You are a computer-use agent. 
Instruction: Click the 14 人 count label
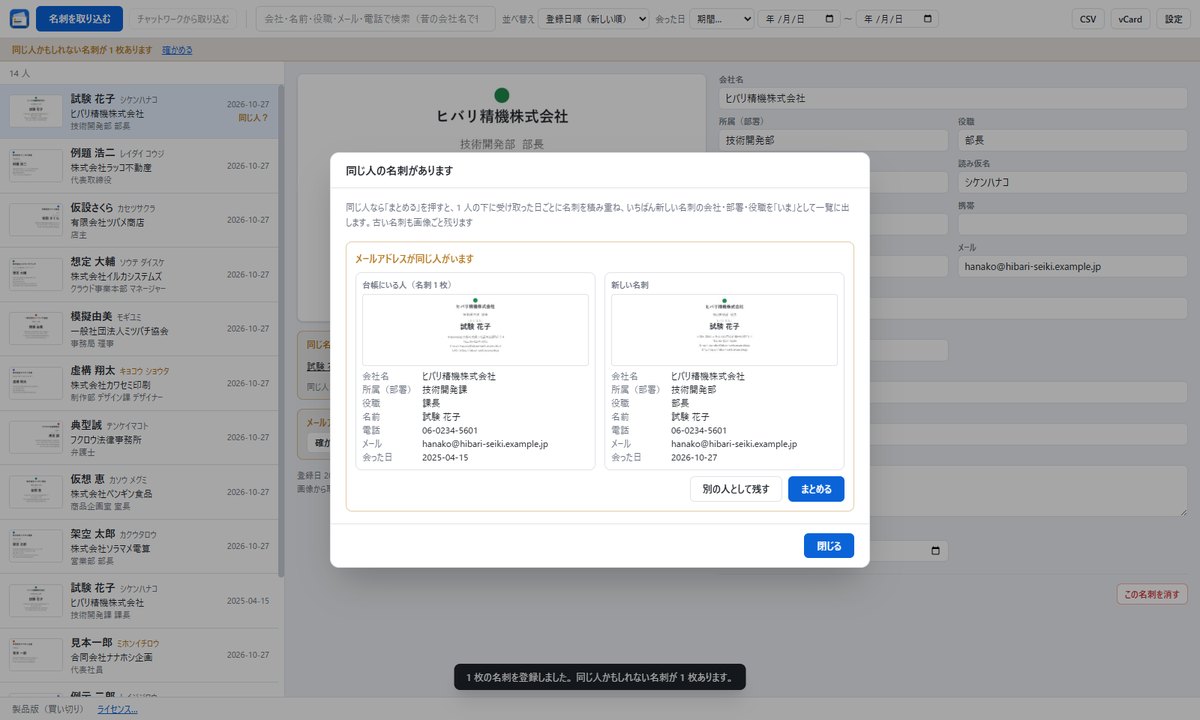(20, 74)
